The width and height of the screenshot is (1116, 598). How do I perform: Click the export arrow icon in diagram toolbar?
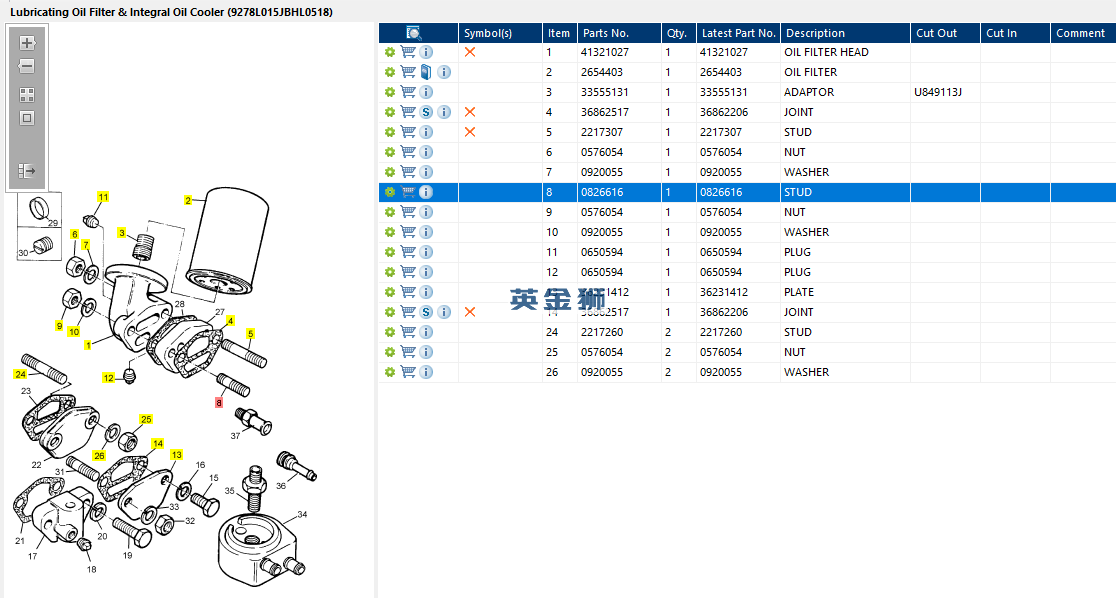pyautogui.click(x=27, y=171)
